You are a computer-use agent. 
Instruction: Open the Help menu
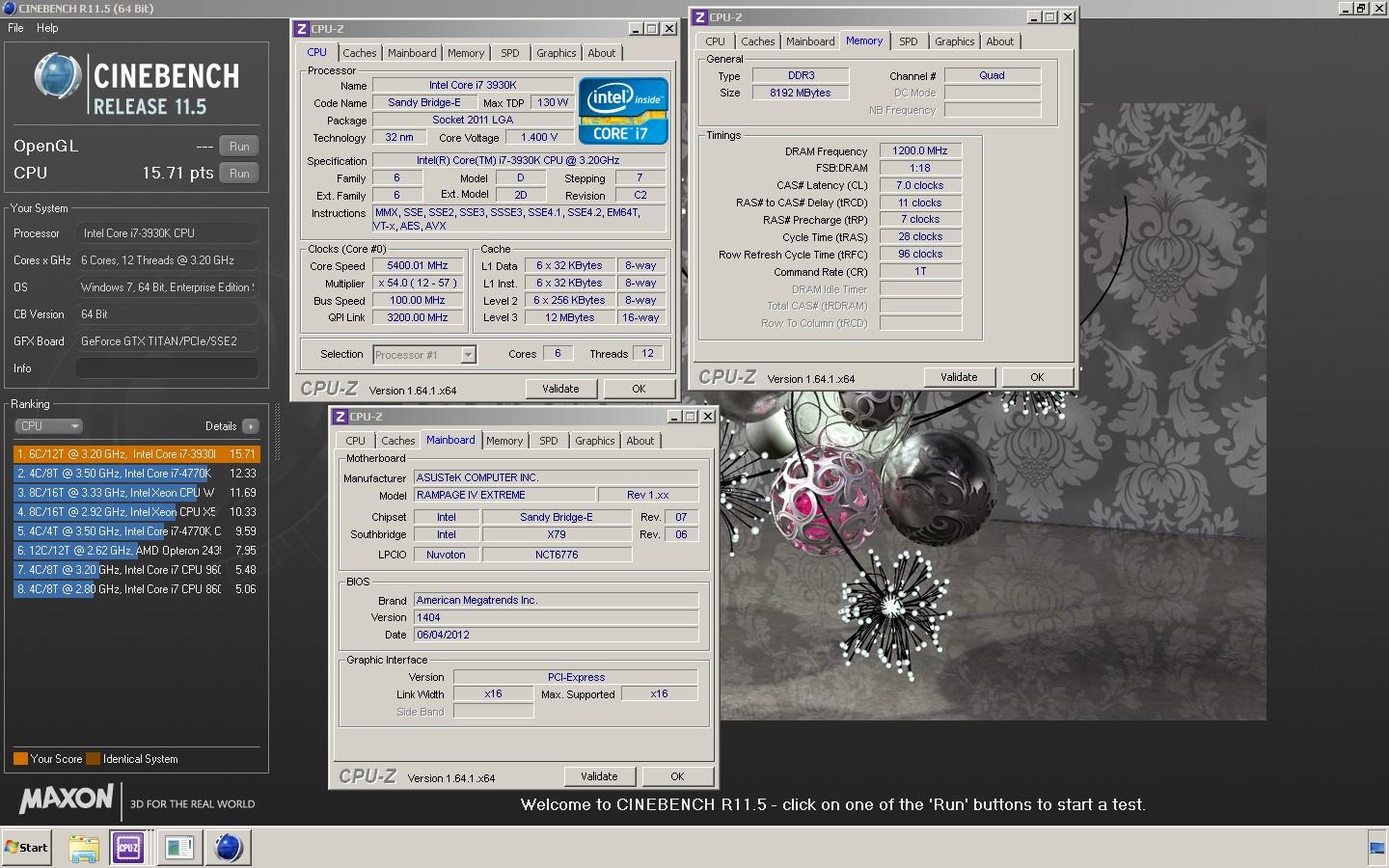click(47, 28)
